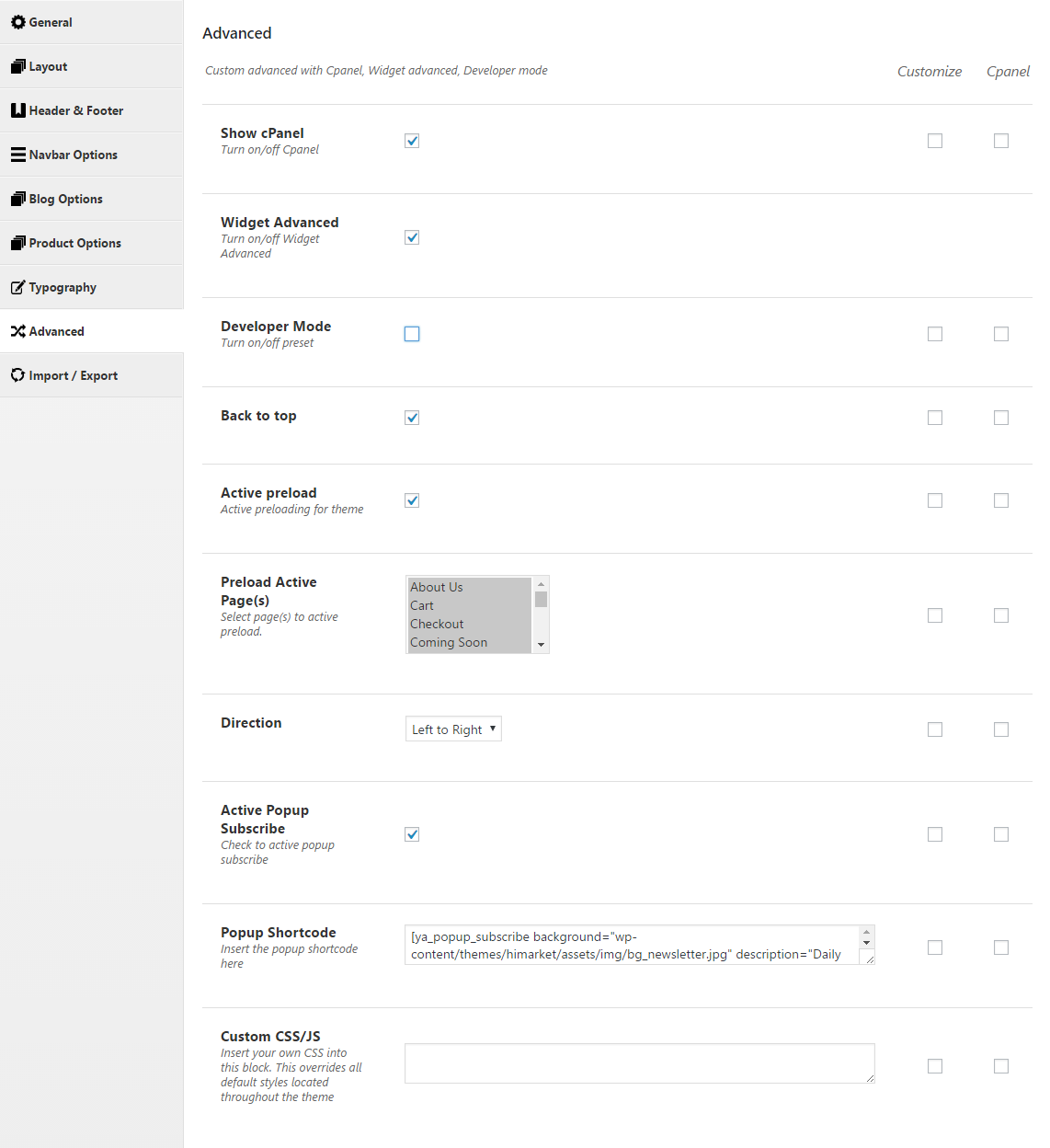Uncheck the Show cPanel checkbox
Screen dimensions: 1050x1148
point(412,141)
